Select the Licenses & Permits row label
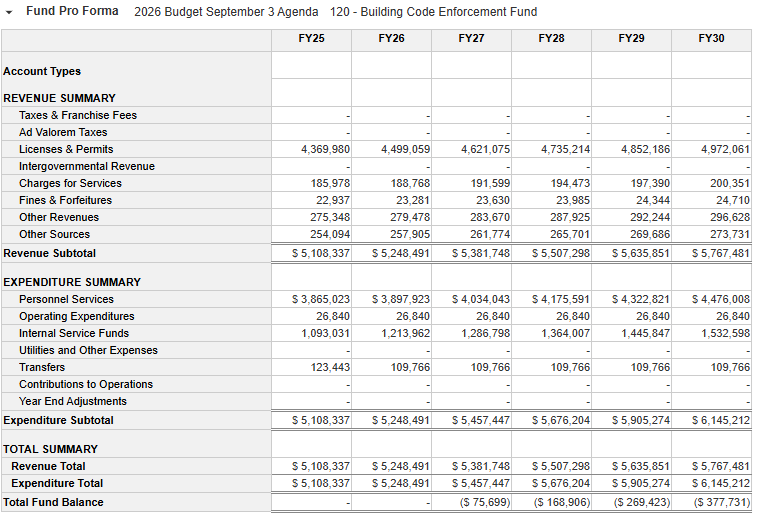Image resolution: width=763 pixels, height=520 pixels. 66,149
